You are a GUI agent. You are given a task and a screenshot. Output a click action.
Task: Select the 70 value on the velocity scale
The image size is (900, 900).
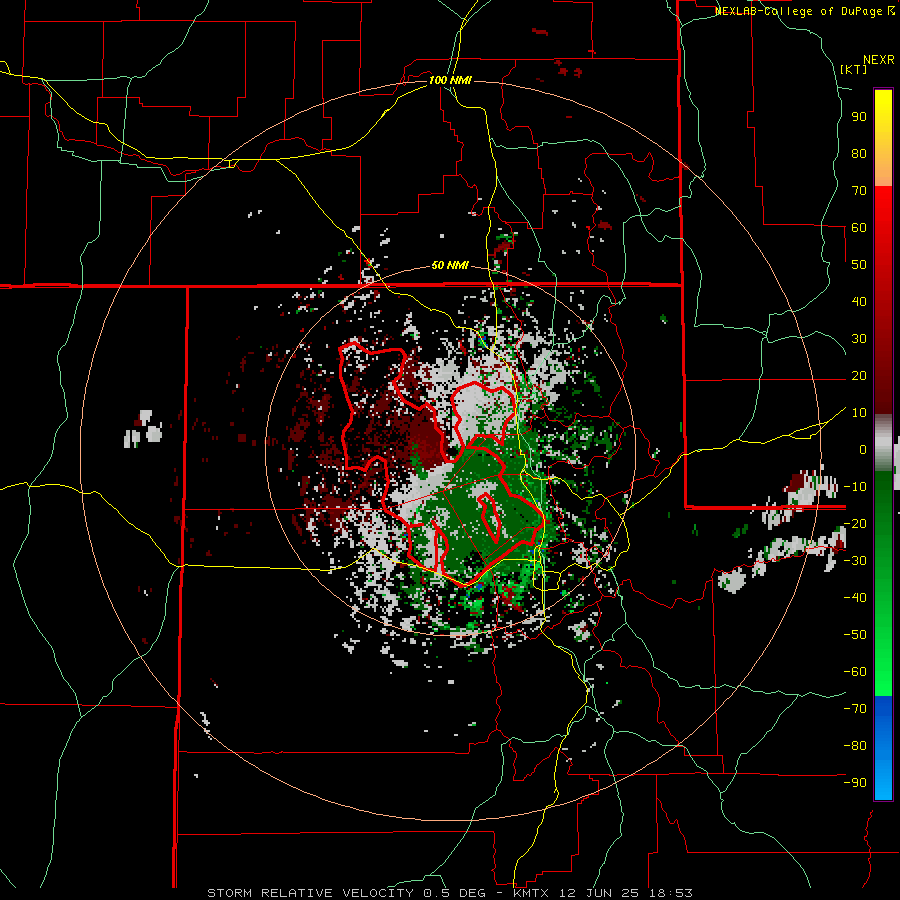pos(859,191)
